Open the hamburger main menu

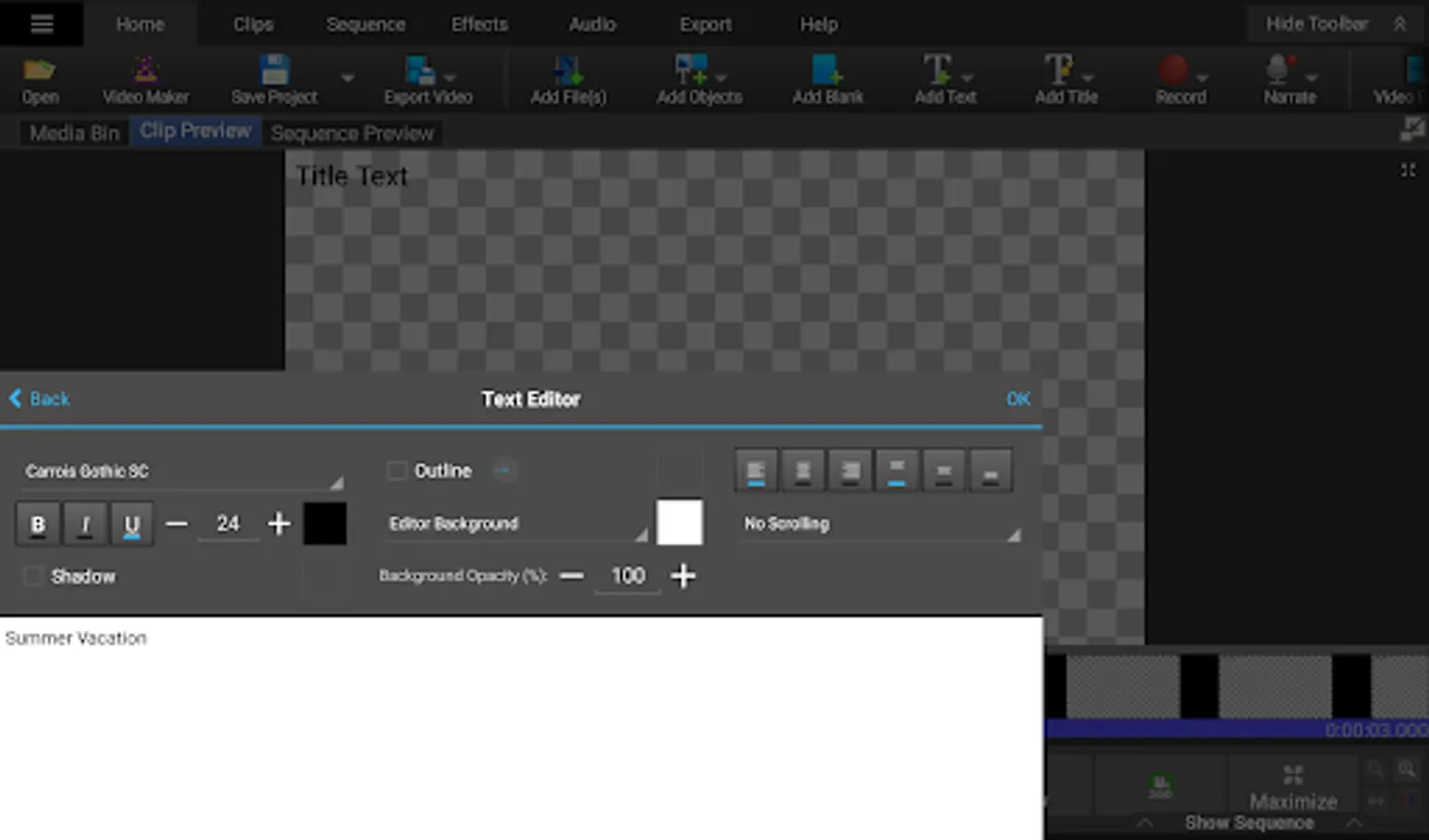[42, 23]
